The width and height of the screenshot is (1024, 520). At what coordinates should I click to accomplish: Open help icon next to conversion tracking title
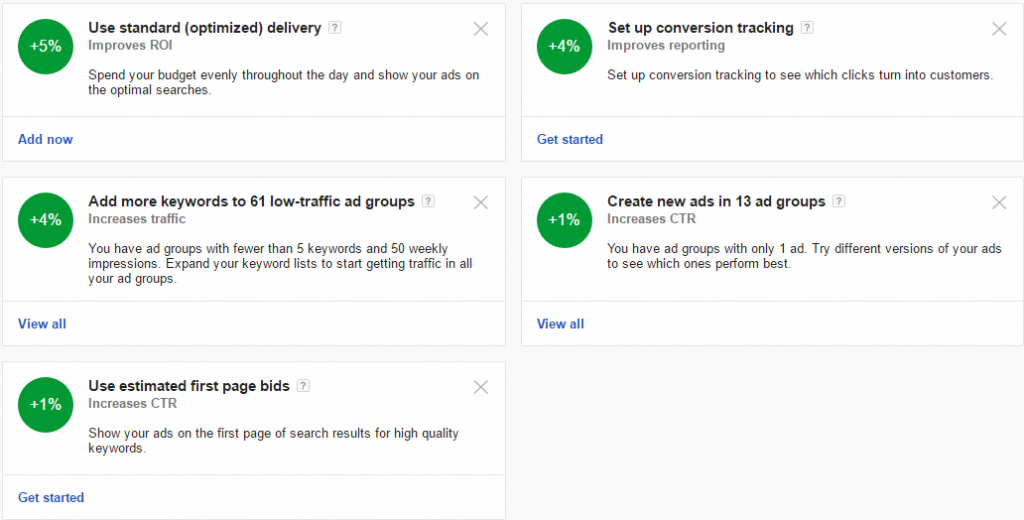point(807,28)
